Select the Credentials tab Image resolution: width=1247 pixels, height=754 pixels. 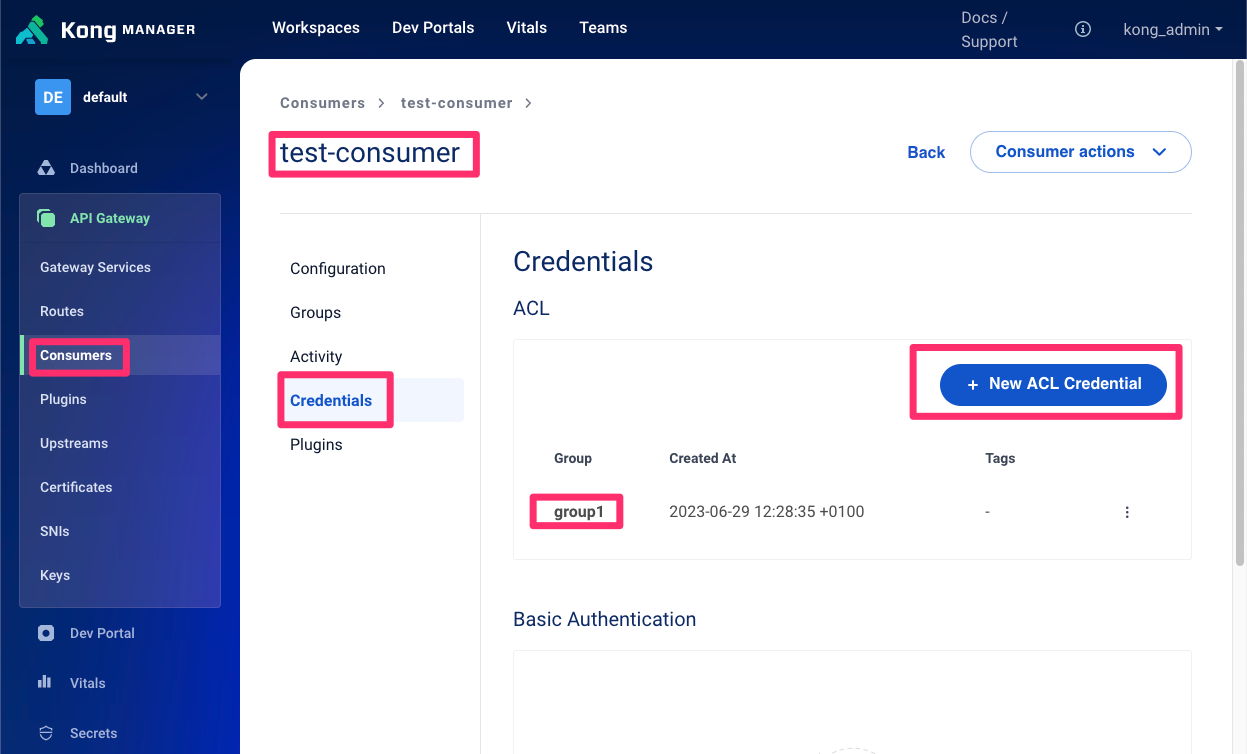click(331, 400)
